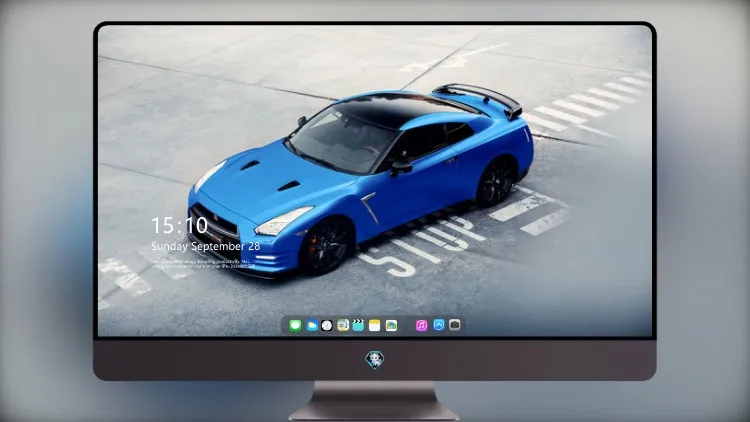Open the clapperboard Videos app in dock
Viewport: 750px width, 422px height.
click(358, 326)
